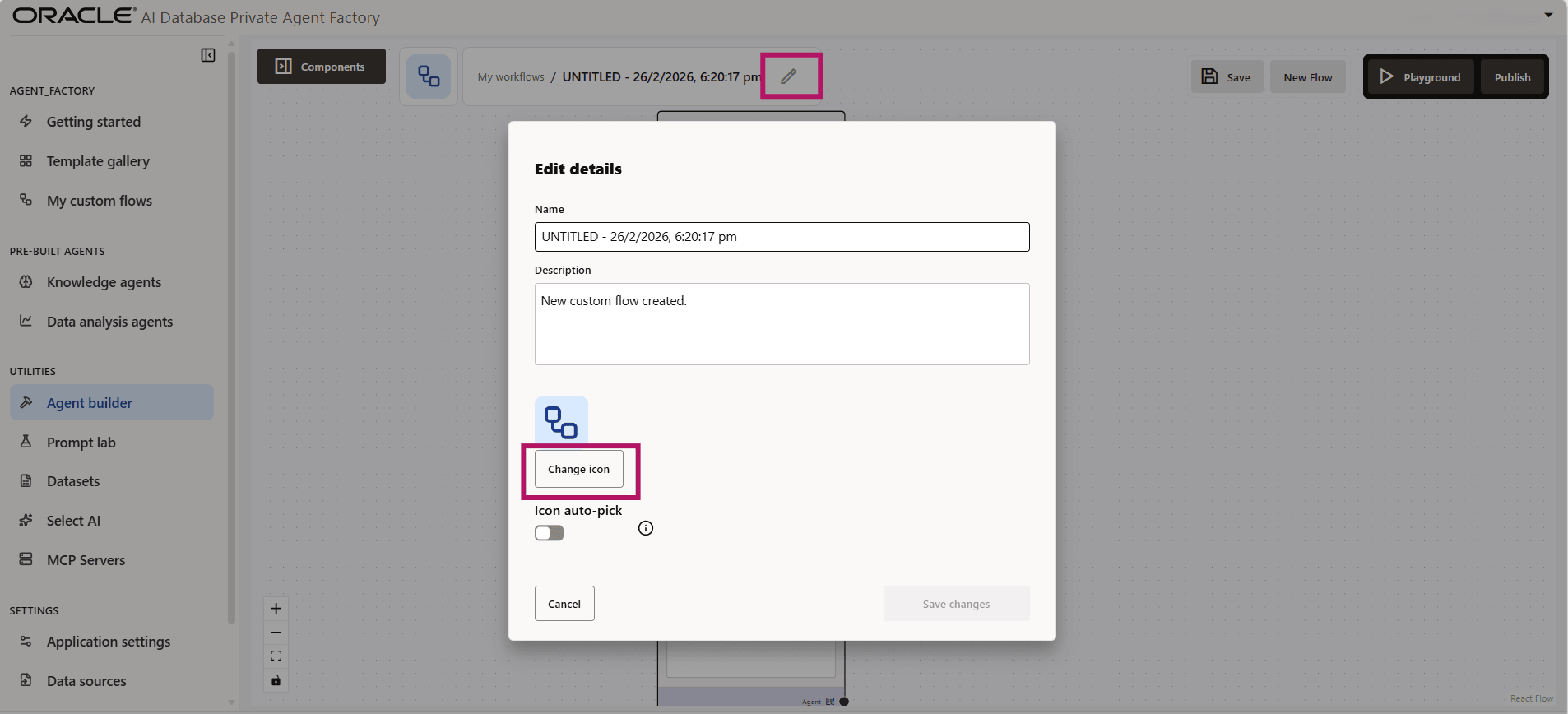Cancel the Edit details dialog
Viewport: 1568px width, 714px height.
click(x=564, y=604)
